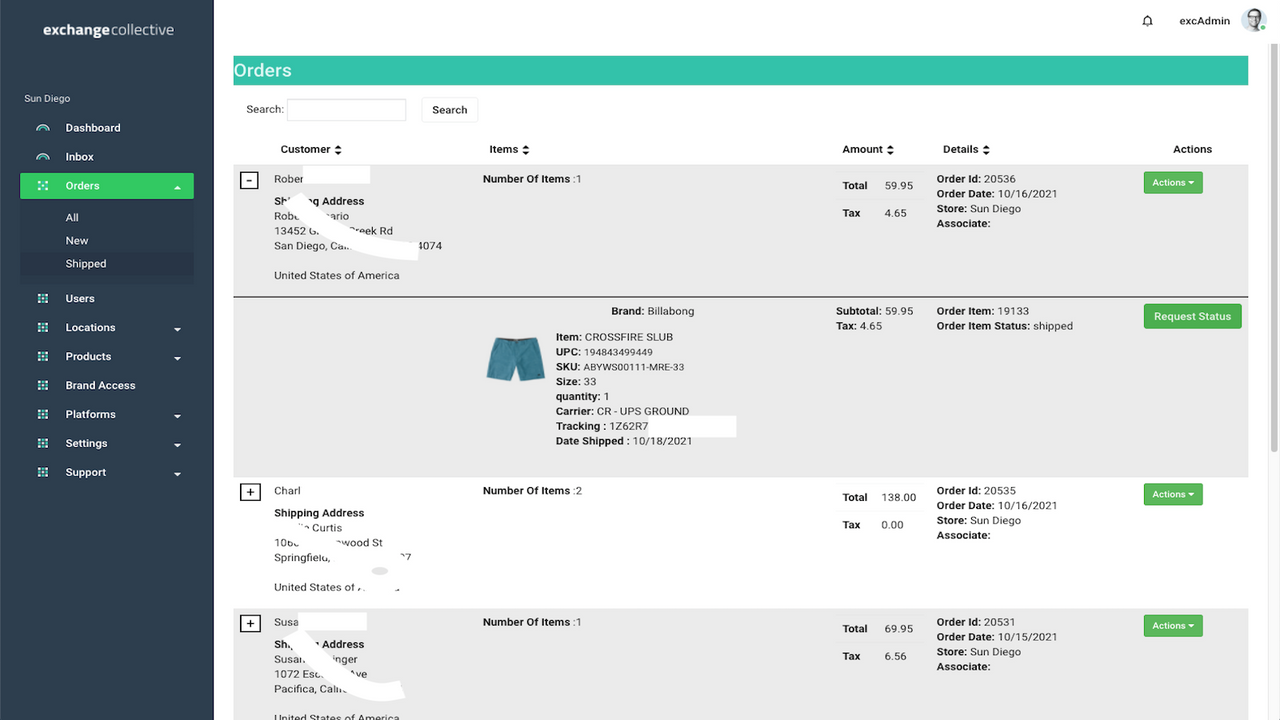Image resolution: width=1280 pixels, height=720 pixels.
Task: Expand the Platforms submenu caret
Action: click(177, 416)
